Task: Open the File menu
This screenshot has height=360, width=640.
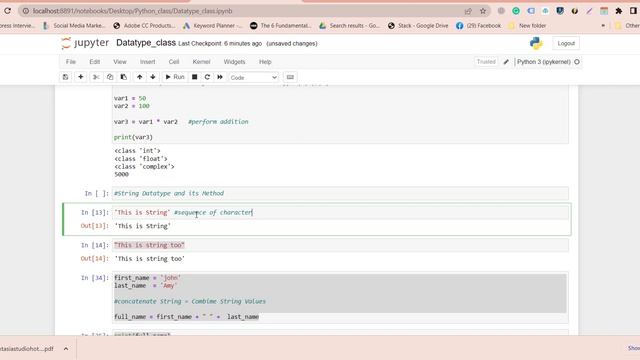Action: tap(71, 62)
